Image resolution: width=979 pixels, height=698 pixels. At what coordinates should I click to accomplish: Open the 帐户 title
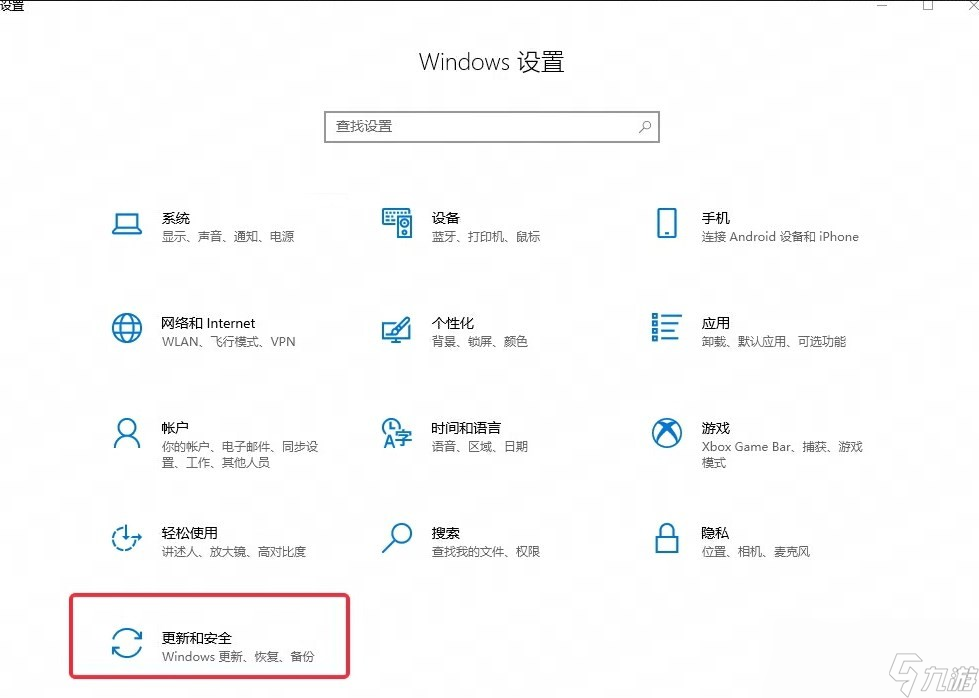175,428
